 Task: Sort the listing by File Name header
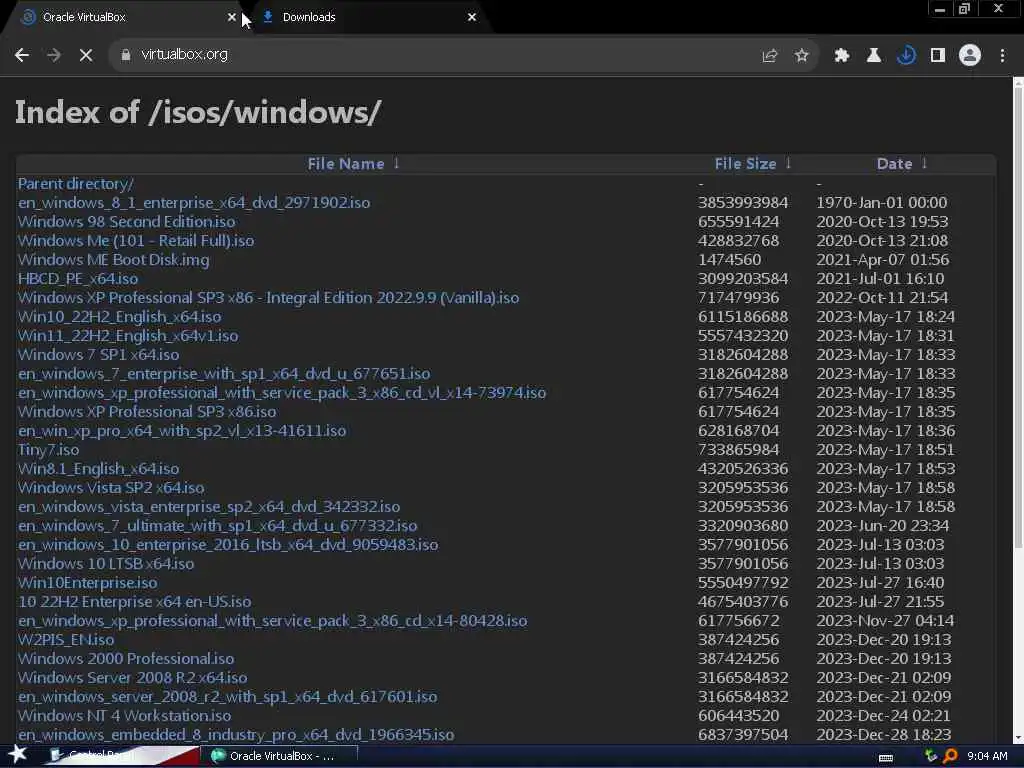coord(346,164)
